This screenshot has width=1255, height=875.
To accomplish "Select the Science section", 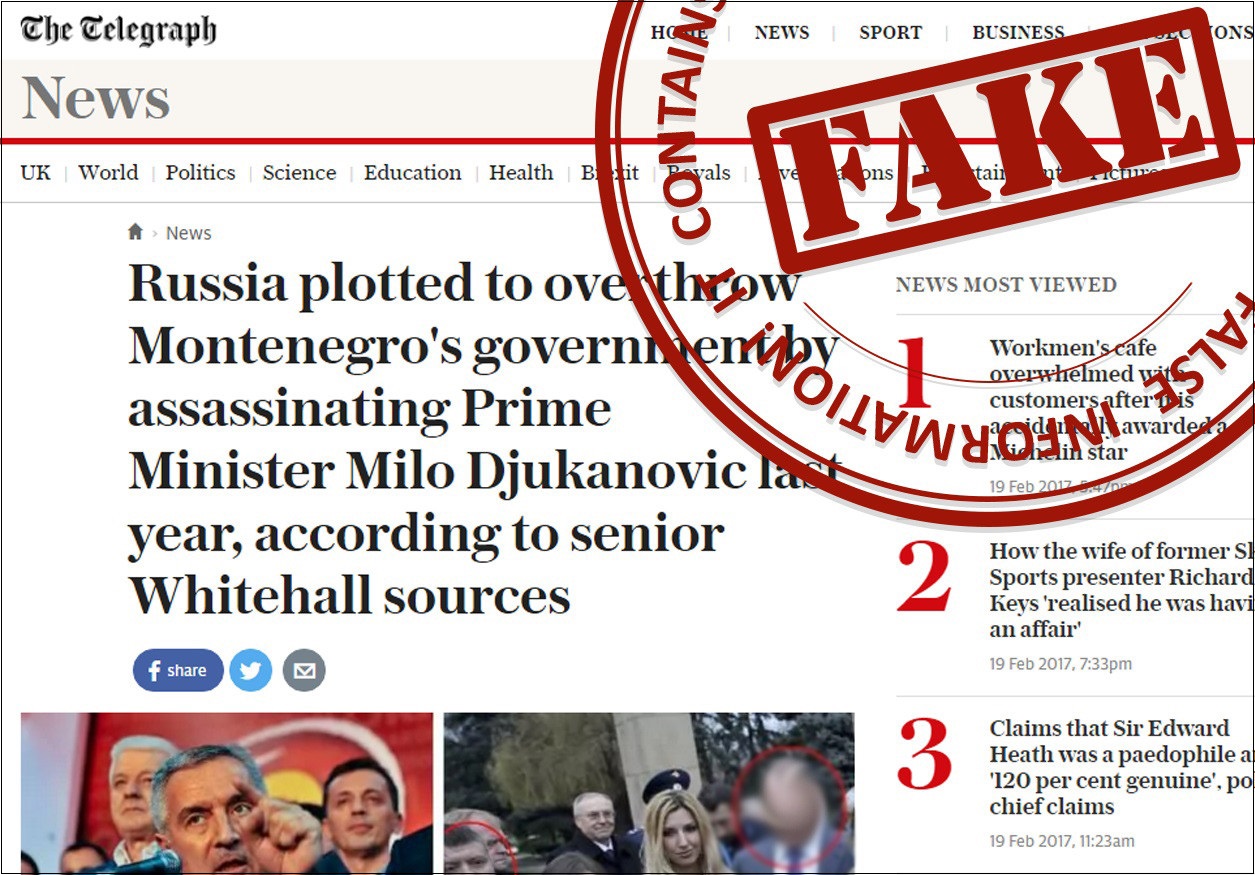I will point(299,172).
